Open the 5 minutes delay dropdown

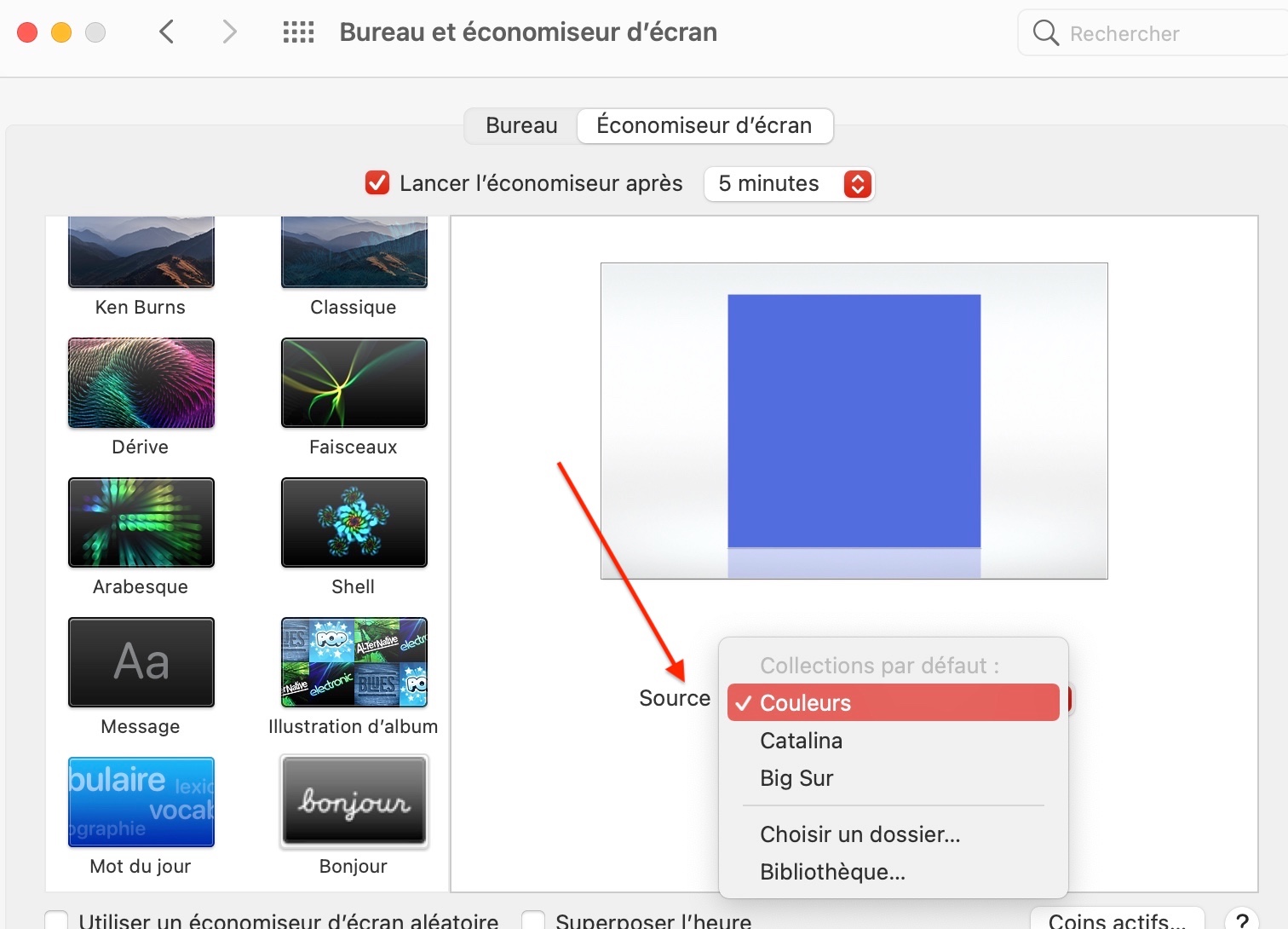pyautogui.click(x=789, y=183)
